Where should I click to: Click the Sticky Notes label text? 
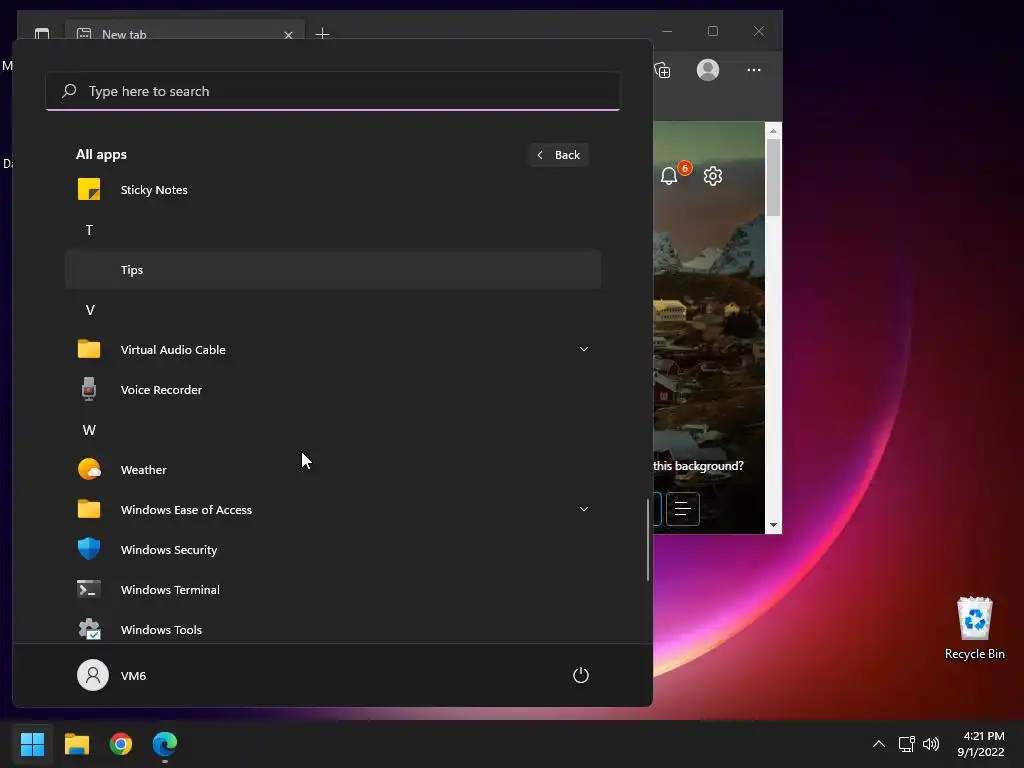[x=154, y=190]
